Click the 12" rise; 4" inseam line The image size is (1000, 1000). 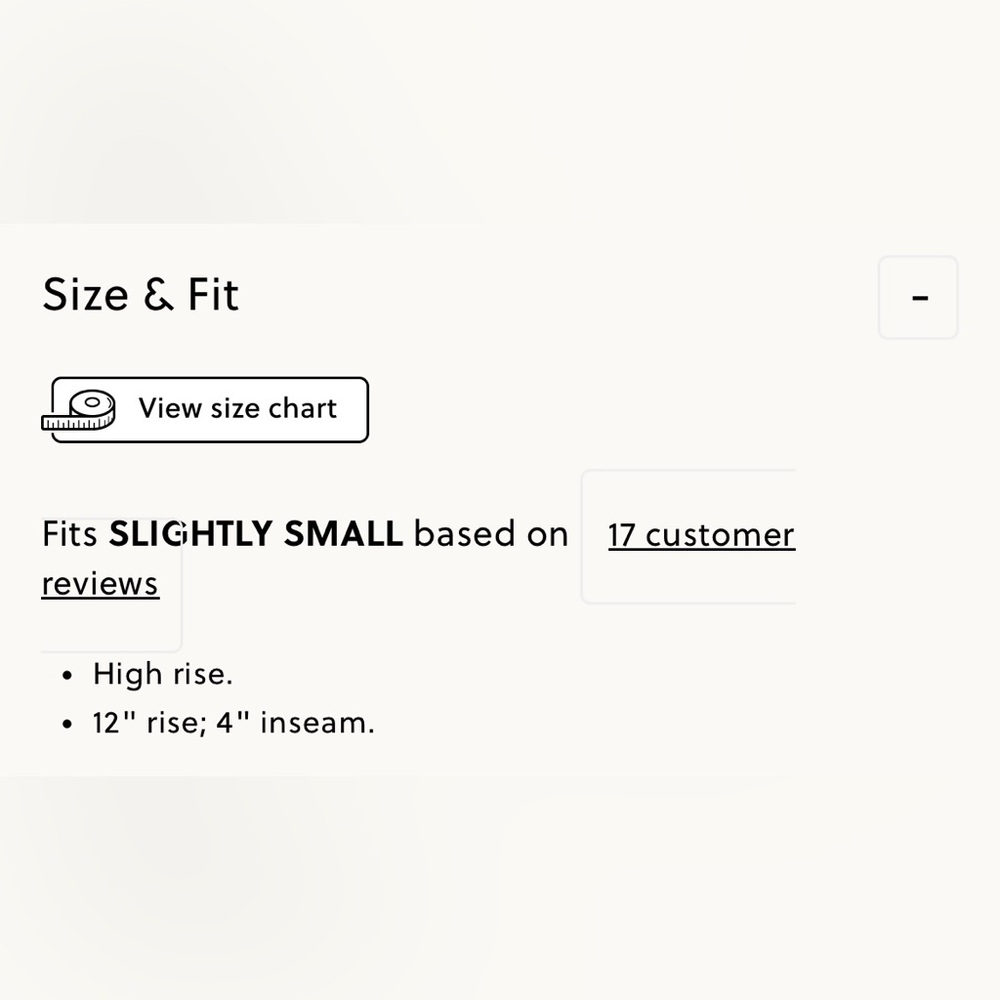coord(233,723)
